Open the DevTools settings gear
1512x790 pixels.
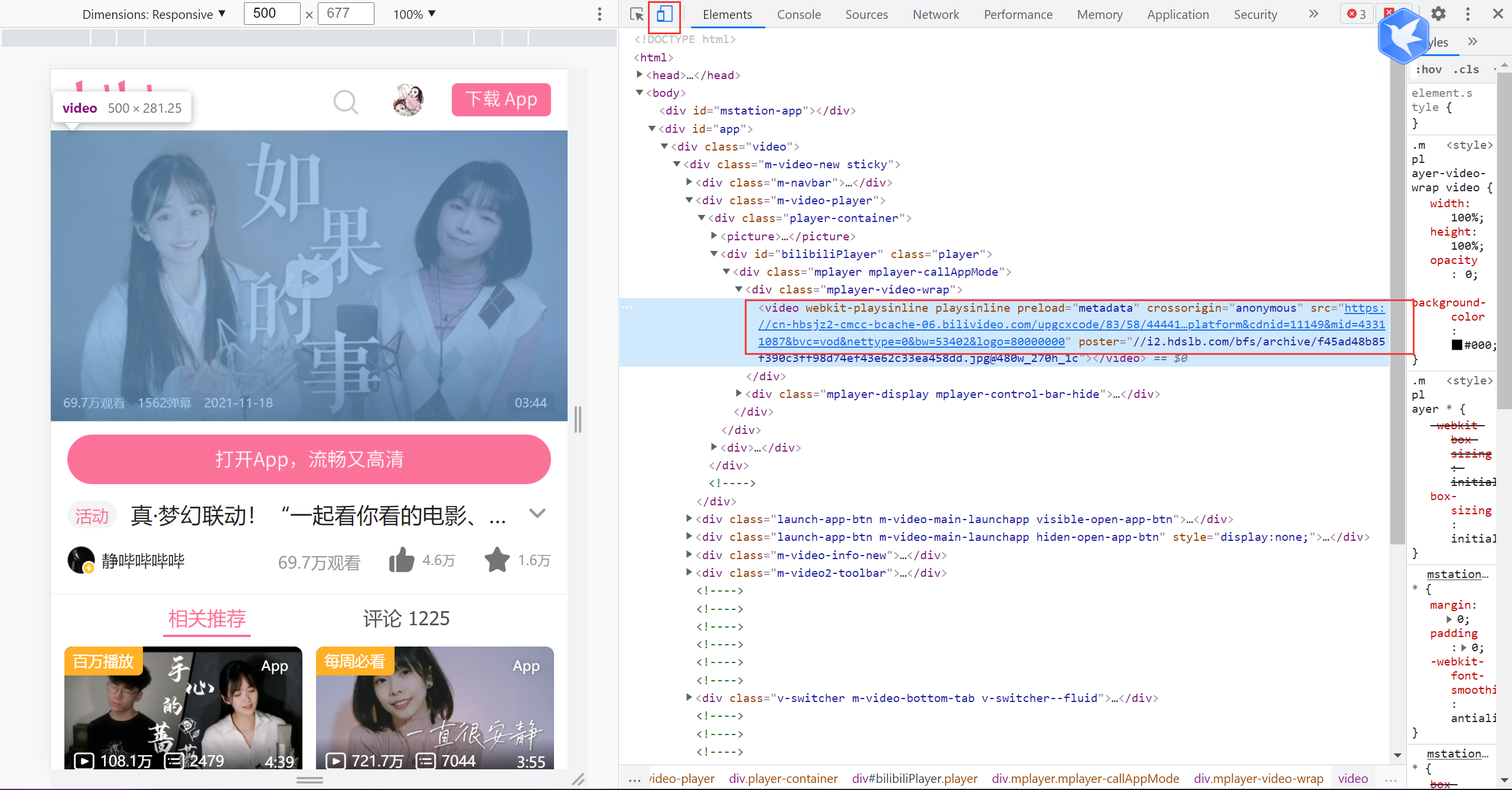tap(1439, 14)
